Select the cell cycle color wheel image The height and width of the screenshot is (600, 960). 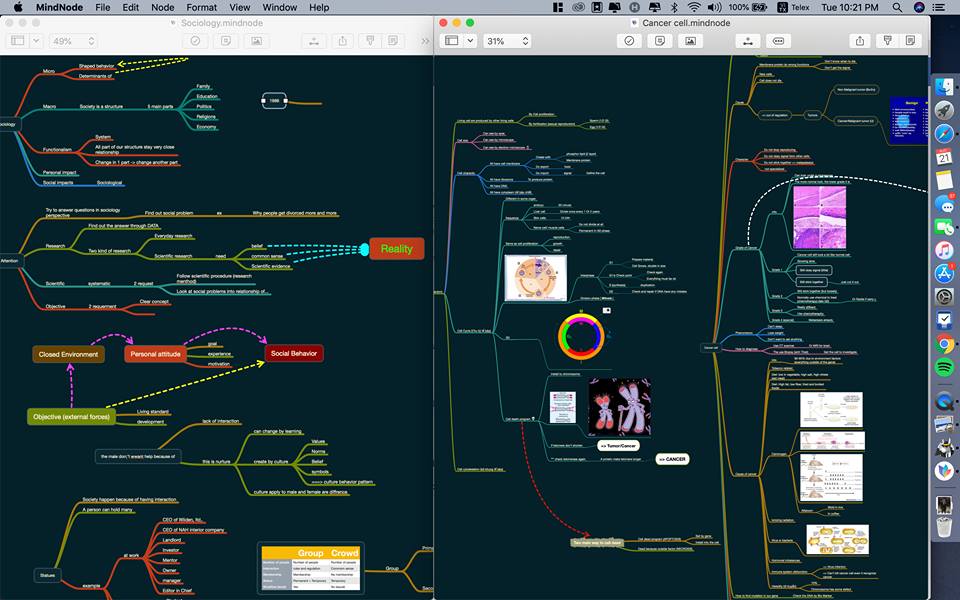pos(581,336)
